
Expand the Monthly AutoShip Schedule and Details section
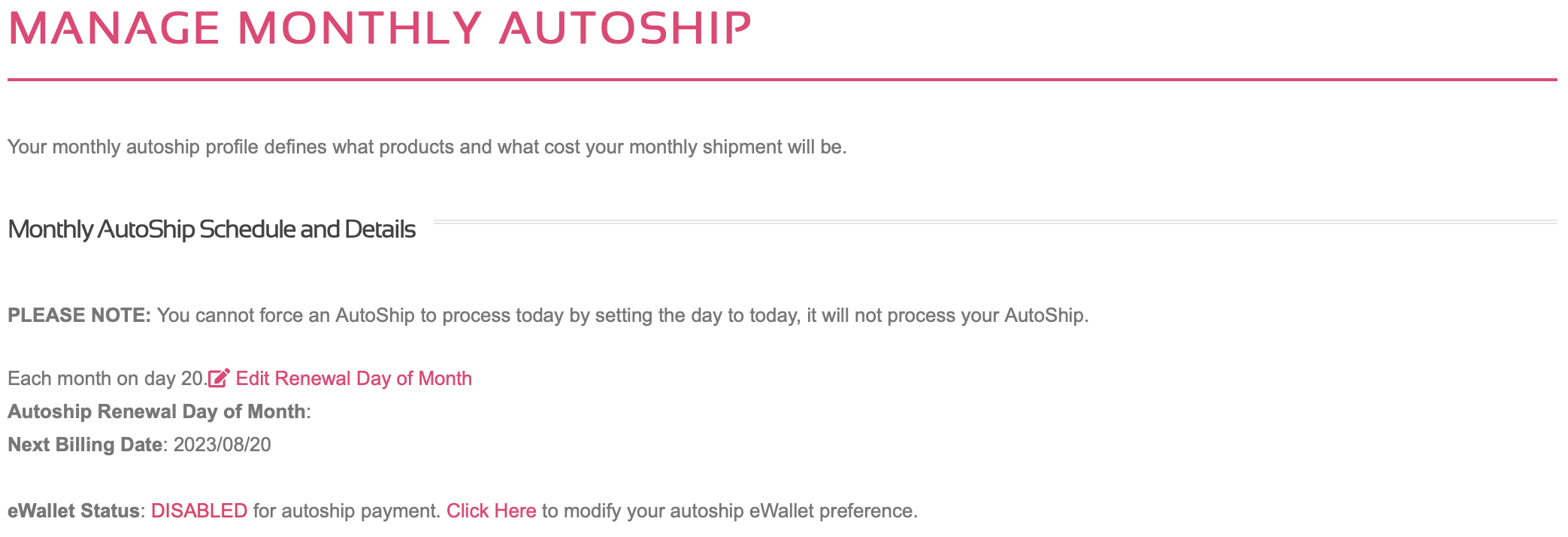pyautogui.click(x=210, y=229)
